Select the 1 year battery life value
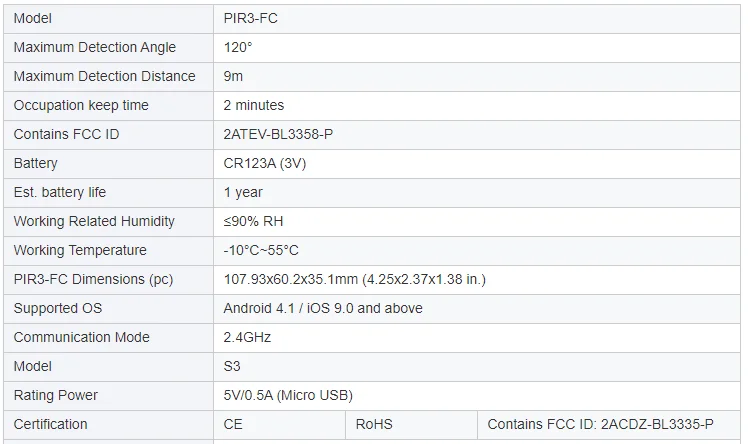This screenshot has height=444, width=750. click(x=243, y=192)
